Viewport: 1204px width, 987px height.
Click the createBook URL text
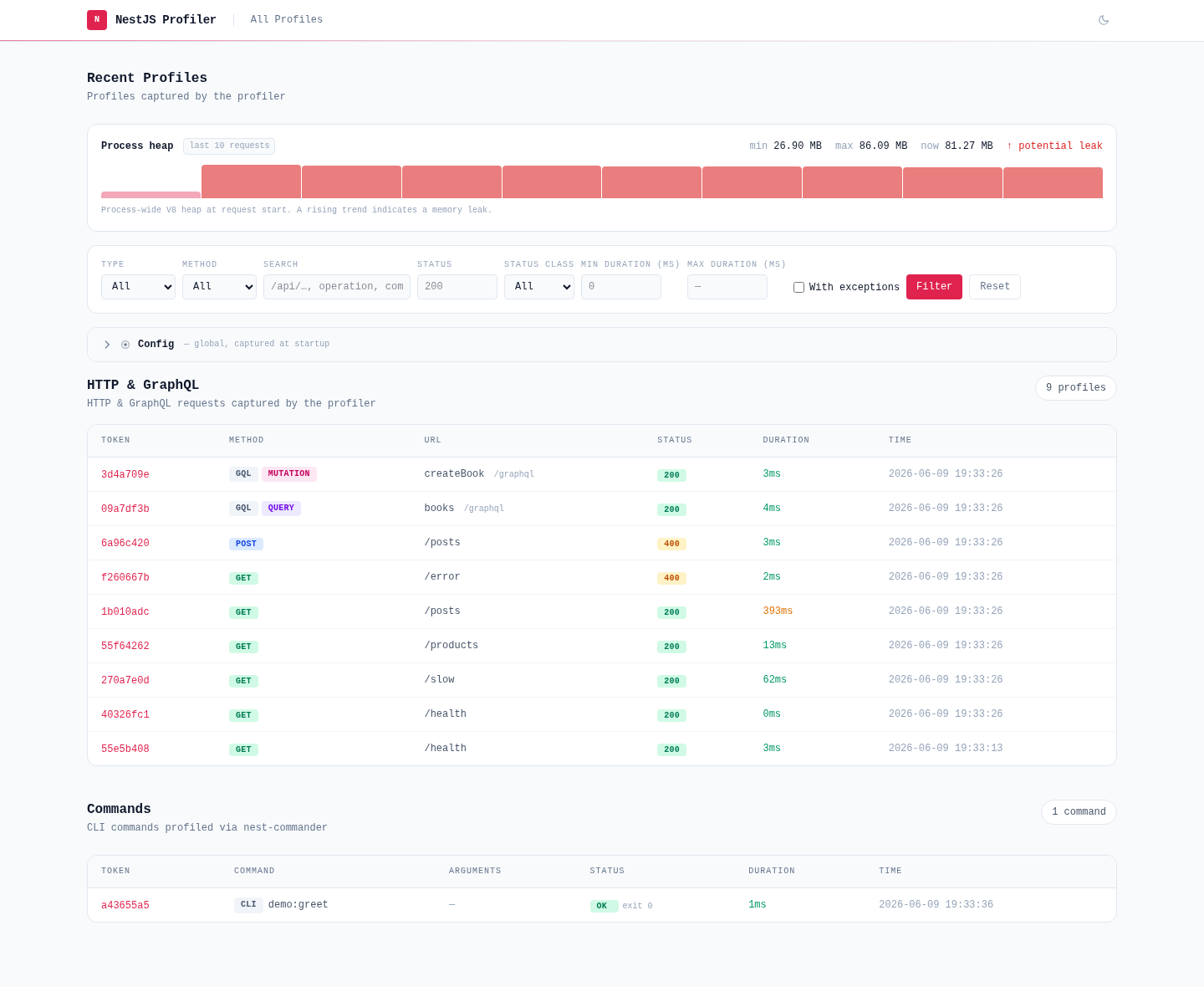click(454, 474)
